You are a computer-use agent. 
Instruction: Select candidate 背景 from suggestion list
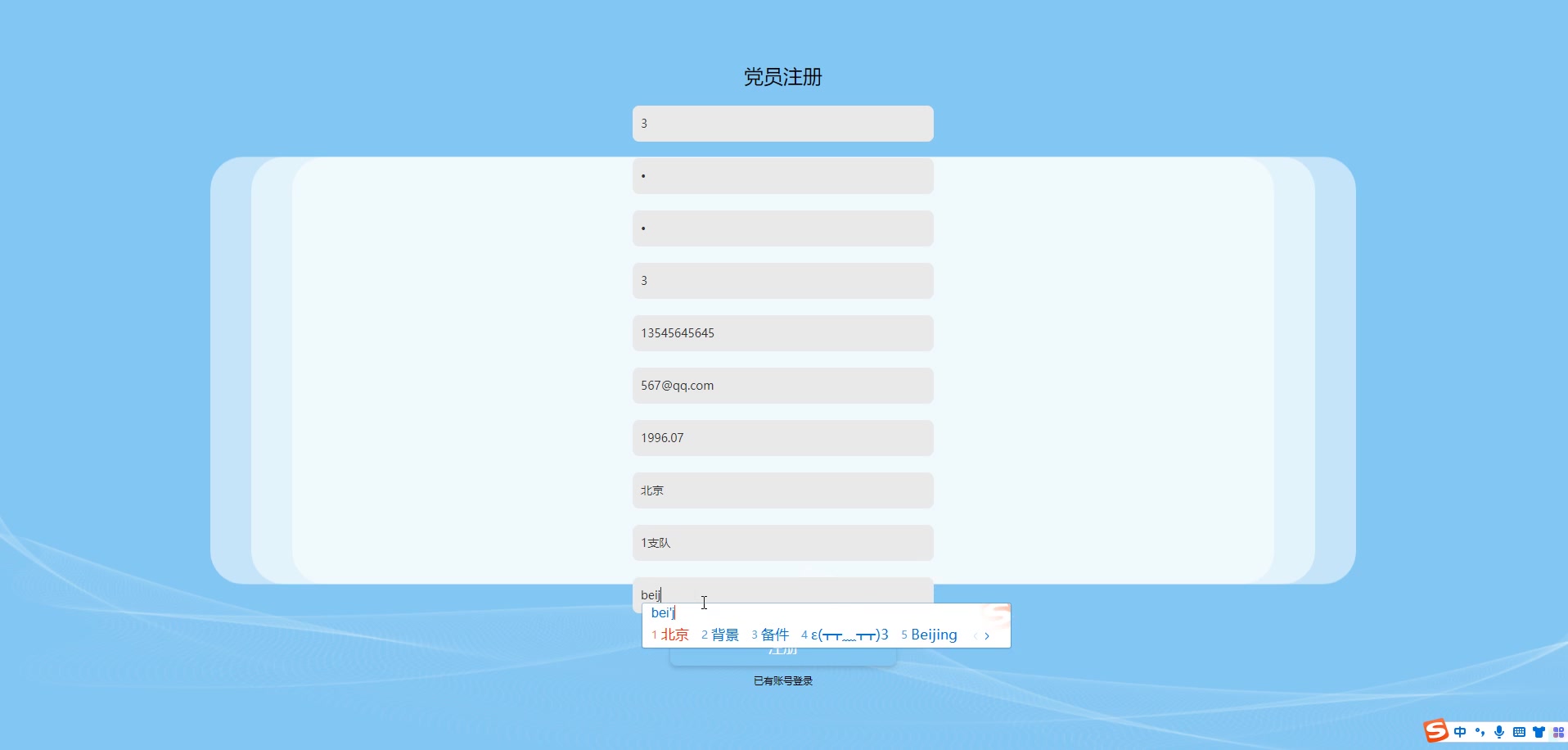click(727, 635)
